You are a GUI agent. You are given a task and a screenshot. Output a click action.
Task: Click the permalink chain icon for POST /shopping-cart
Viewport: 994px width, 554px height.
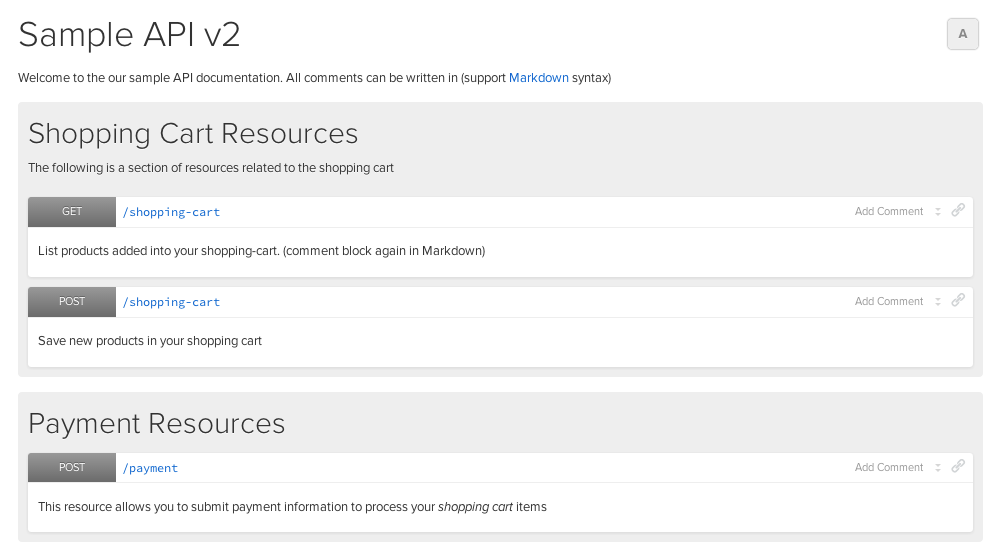[958, 301]
